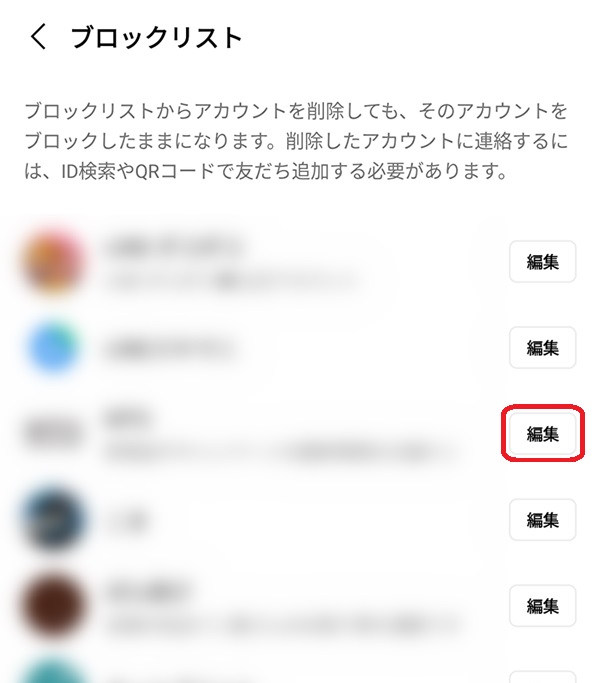Select the blurred name beside light blue avatar

[168, 349]
